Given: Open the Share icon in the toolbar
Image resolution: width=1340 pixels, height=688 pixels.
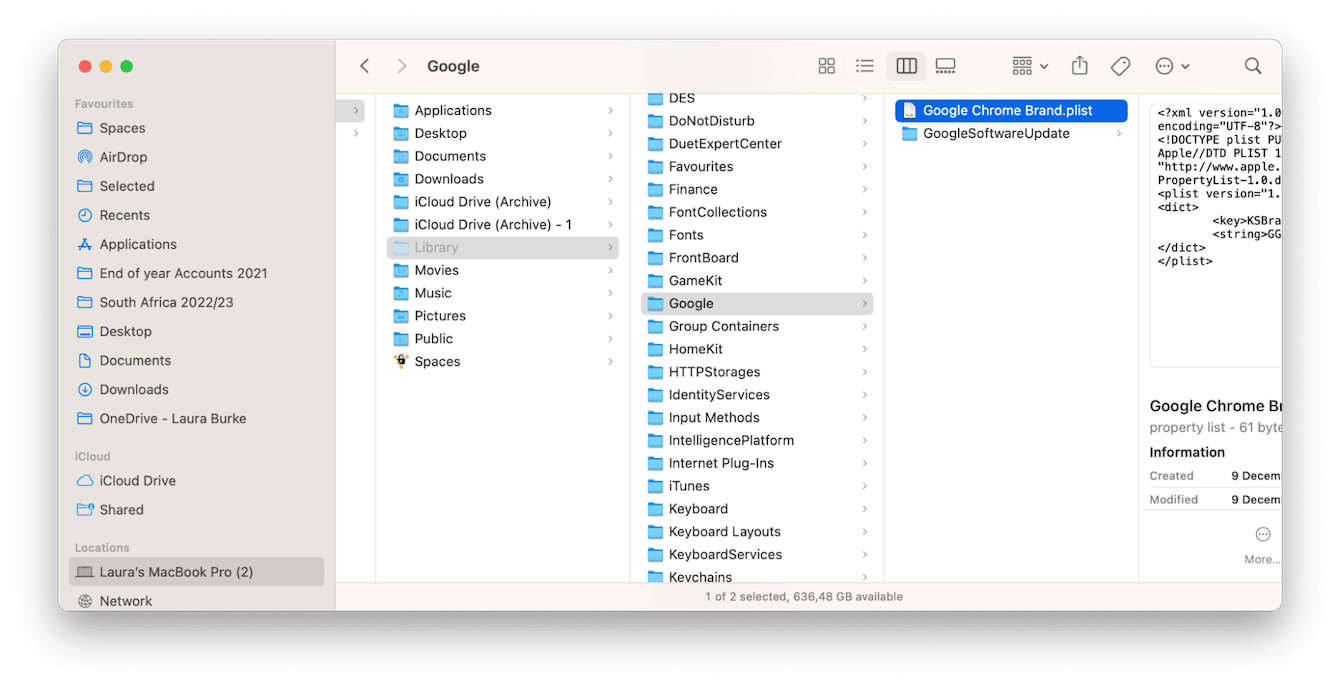Looking at the screenshot, I should point(1079,65).
